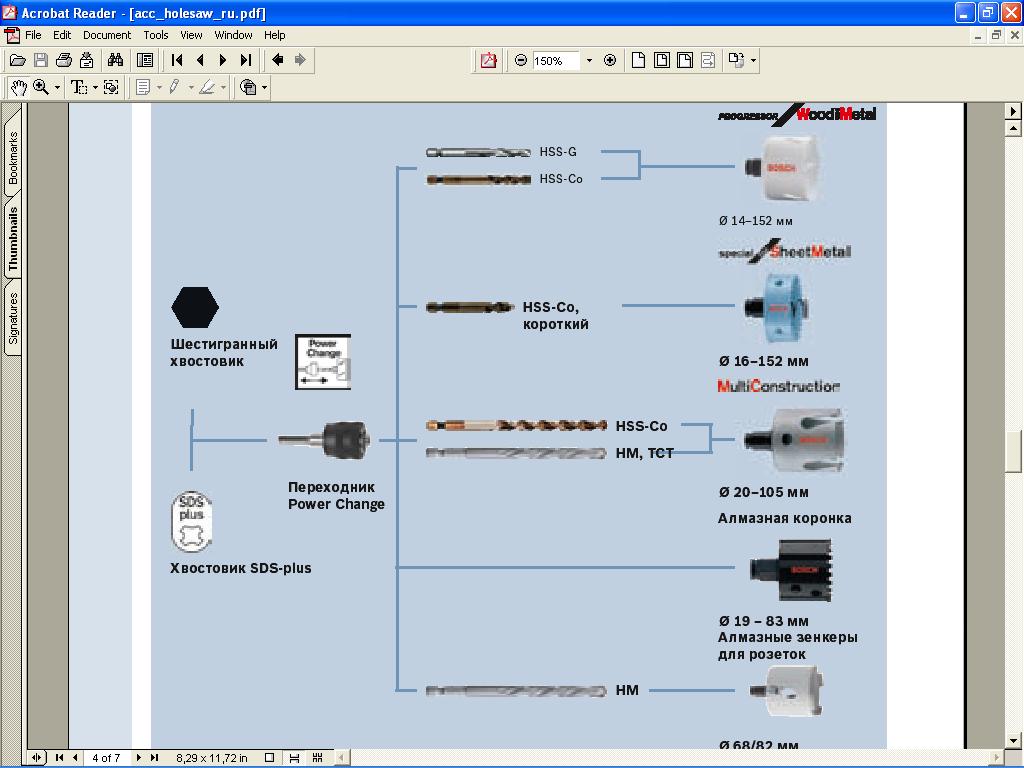The width and height of the screenshot is (1024, 768).
Task: Click the Digital Signature tool icon
Action: point(248,88)
